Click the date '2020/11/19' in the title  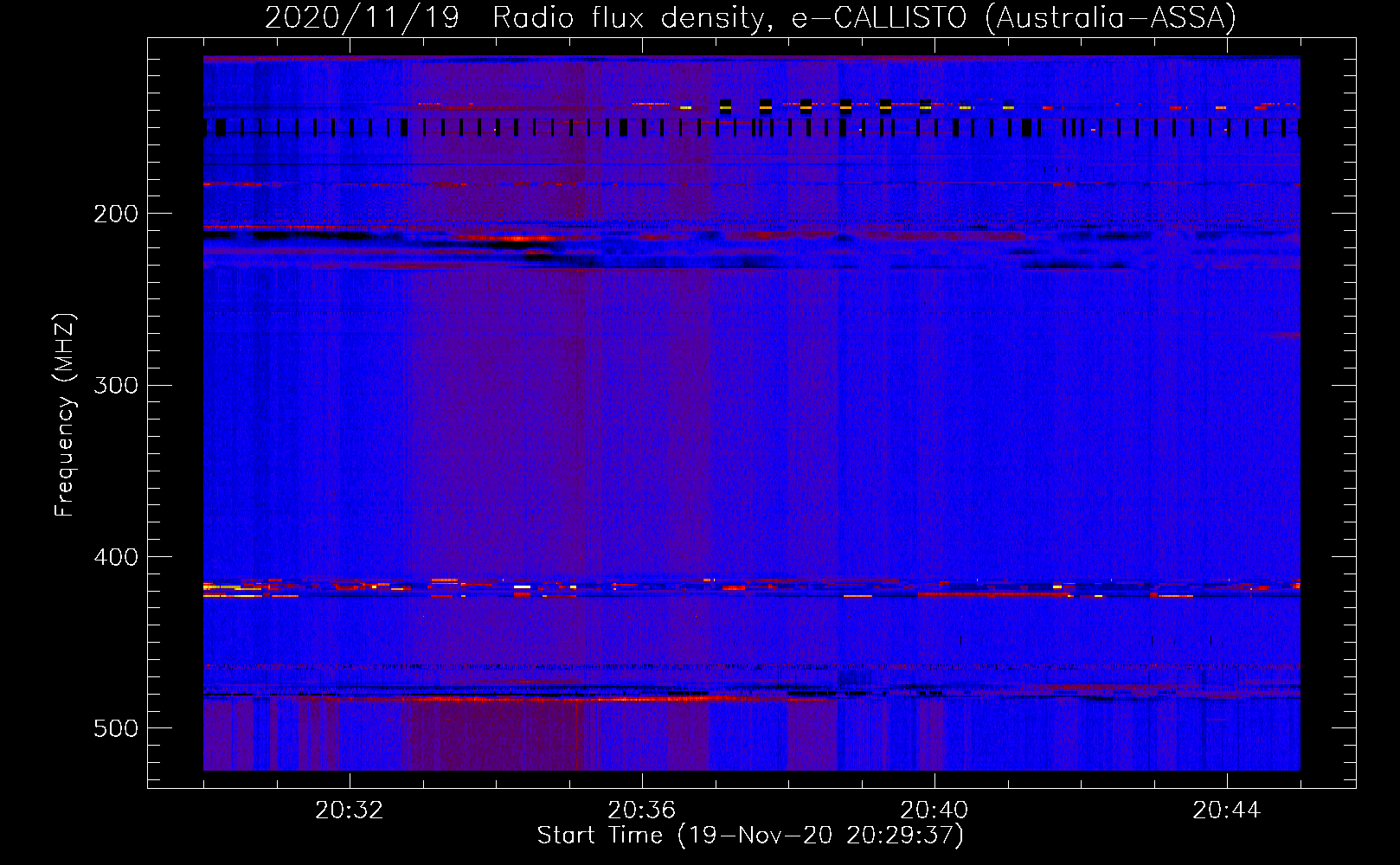pyautogui.click(x=362, y=17)
